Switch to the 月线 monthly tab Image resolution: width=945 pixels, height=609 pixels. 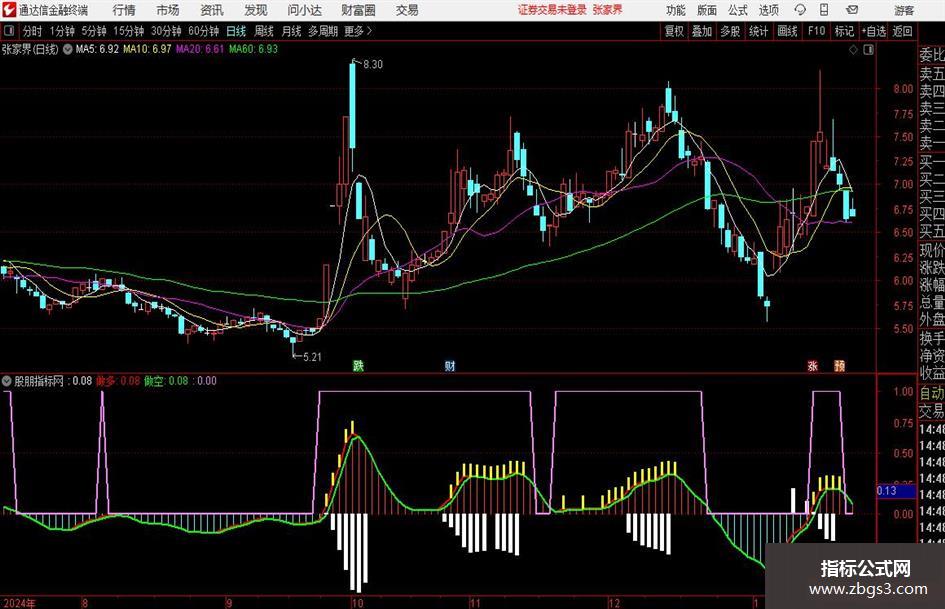click(292, 31)
